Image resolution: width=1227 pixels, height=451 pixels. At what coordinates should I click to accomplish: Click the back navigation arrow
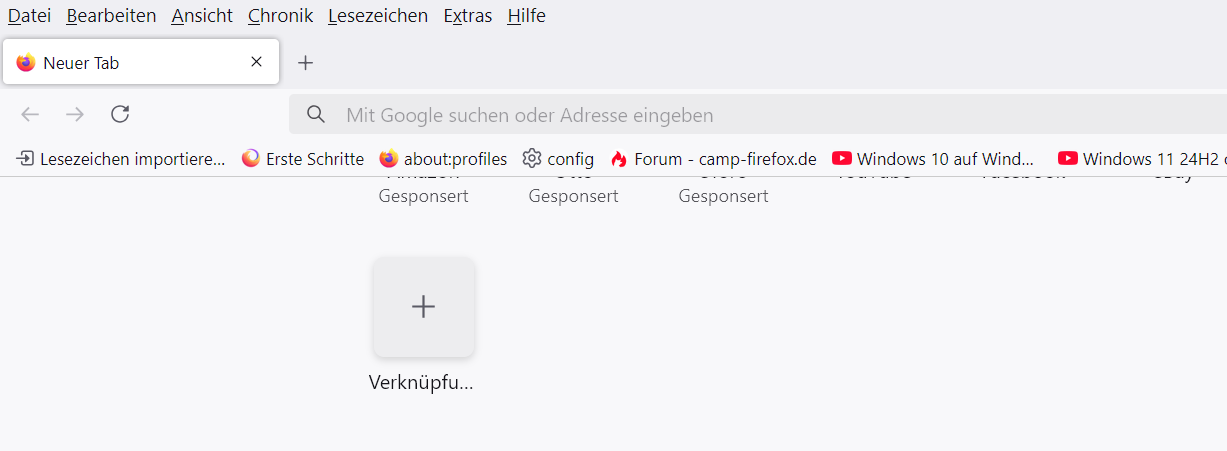click(30, 114)
